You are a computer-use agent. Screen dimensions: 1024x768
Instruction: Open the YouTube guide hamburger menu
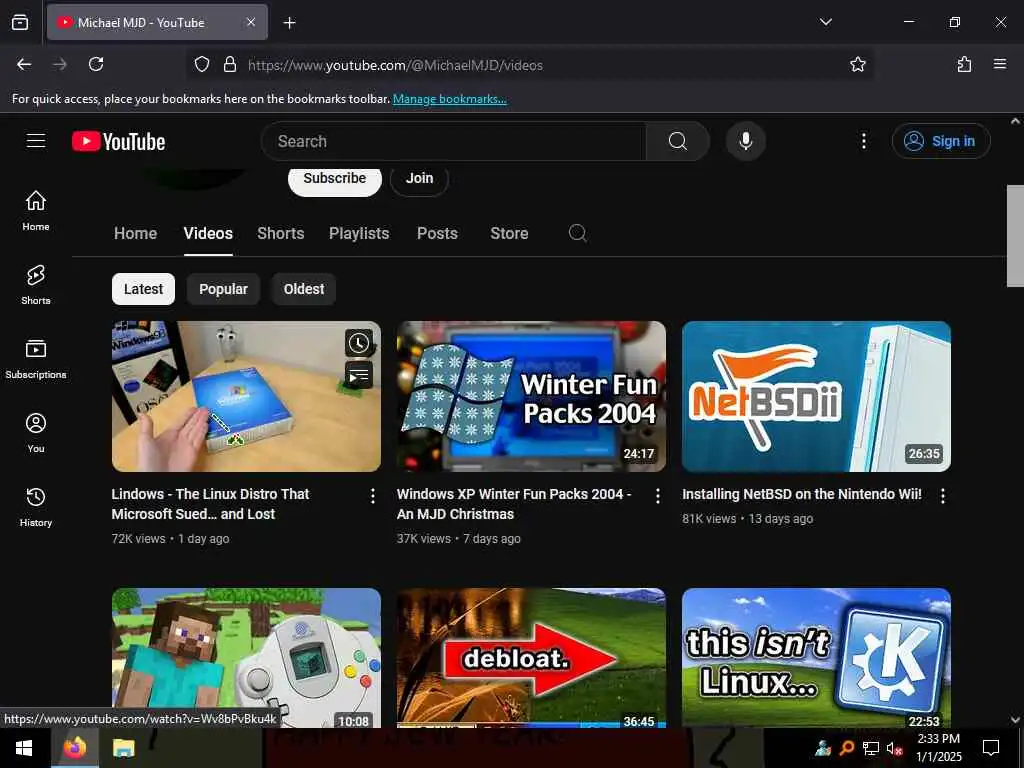click(x=35, y=141)
